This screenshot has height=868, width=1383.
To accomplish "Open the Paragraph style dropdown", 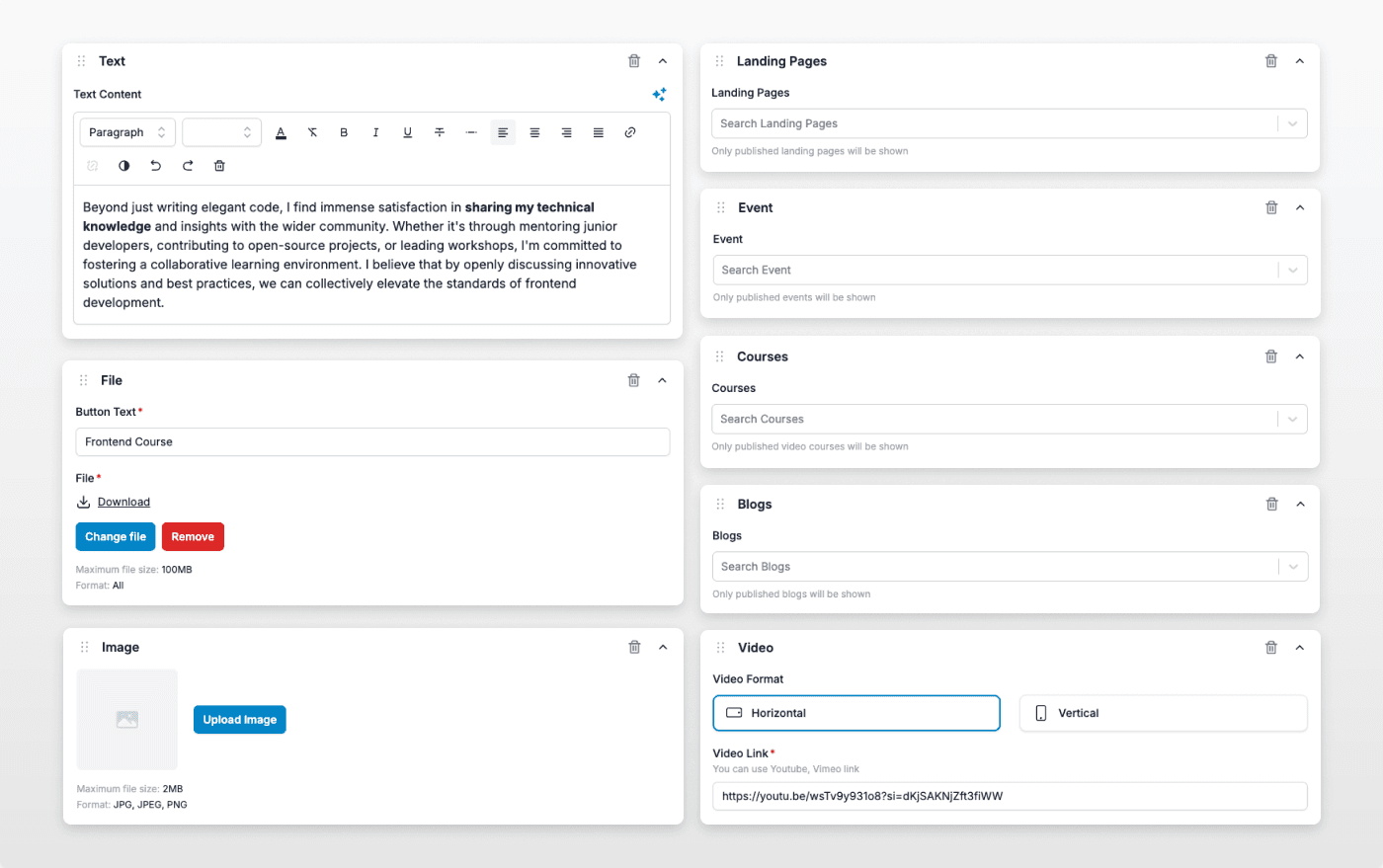I will tap(127, 132).
